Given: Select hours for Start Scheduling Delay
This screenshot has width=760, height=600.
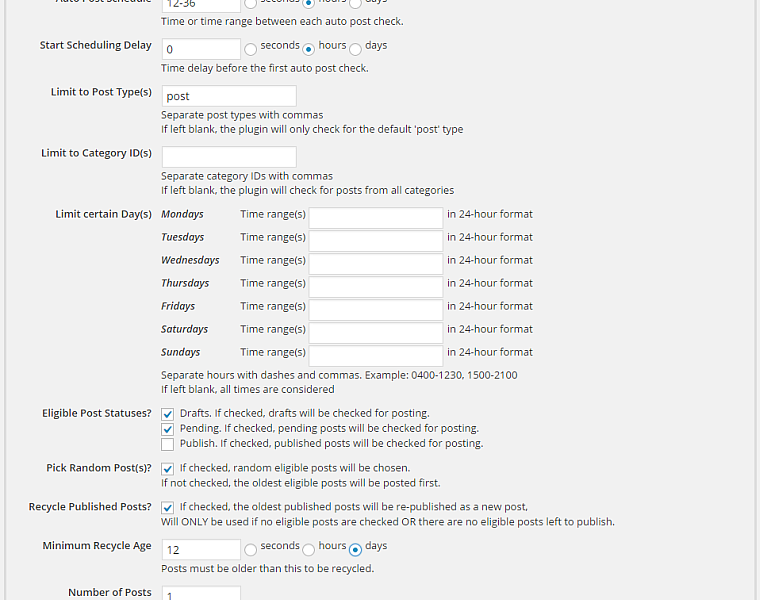Looking at the screenshot, I should 309,49.
